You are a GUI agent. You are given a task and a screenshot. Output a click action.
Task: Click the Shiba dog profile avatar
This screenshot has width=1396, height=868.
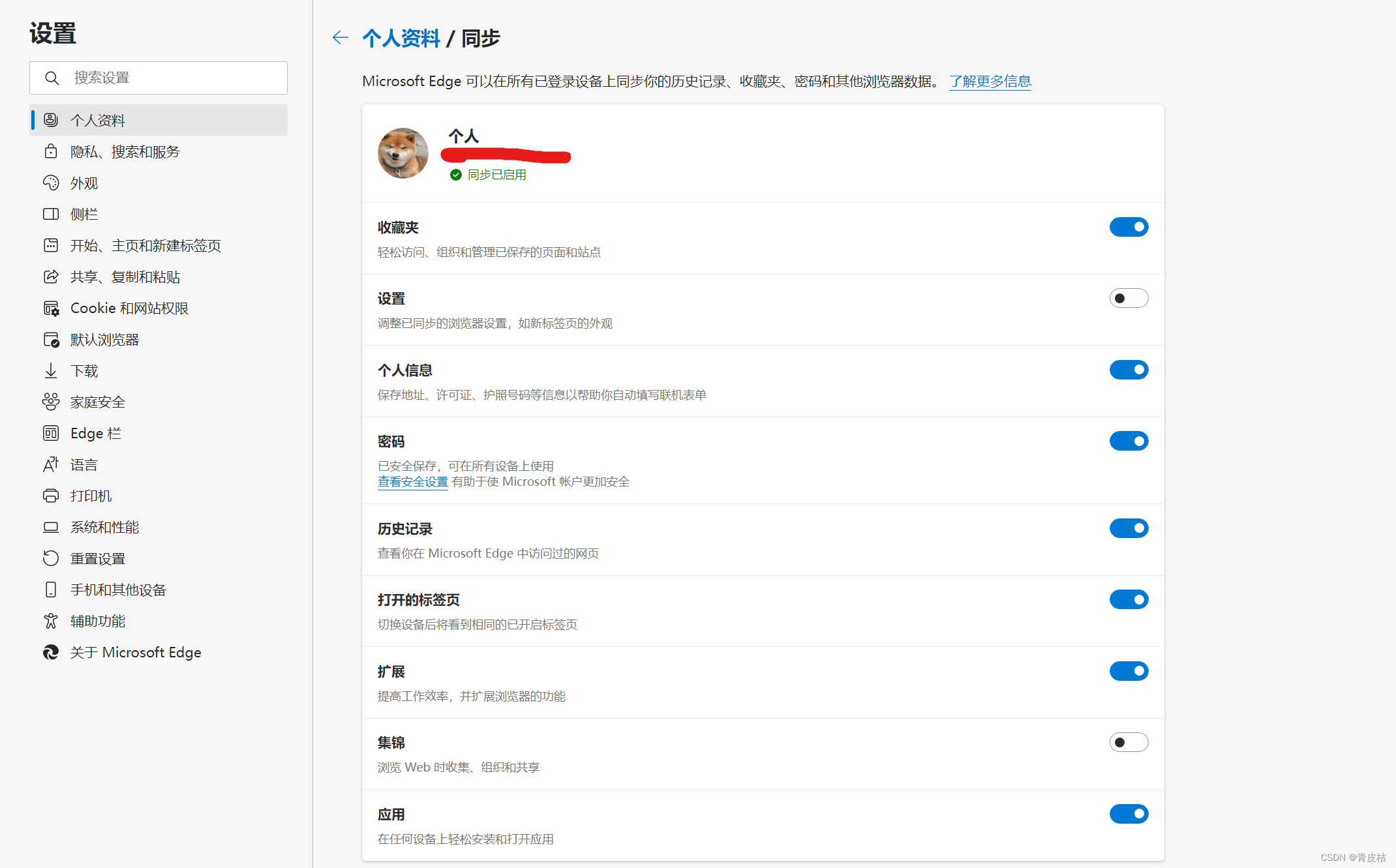tap(403, 153)
